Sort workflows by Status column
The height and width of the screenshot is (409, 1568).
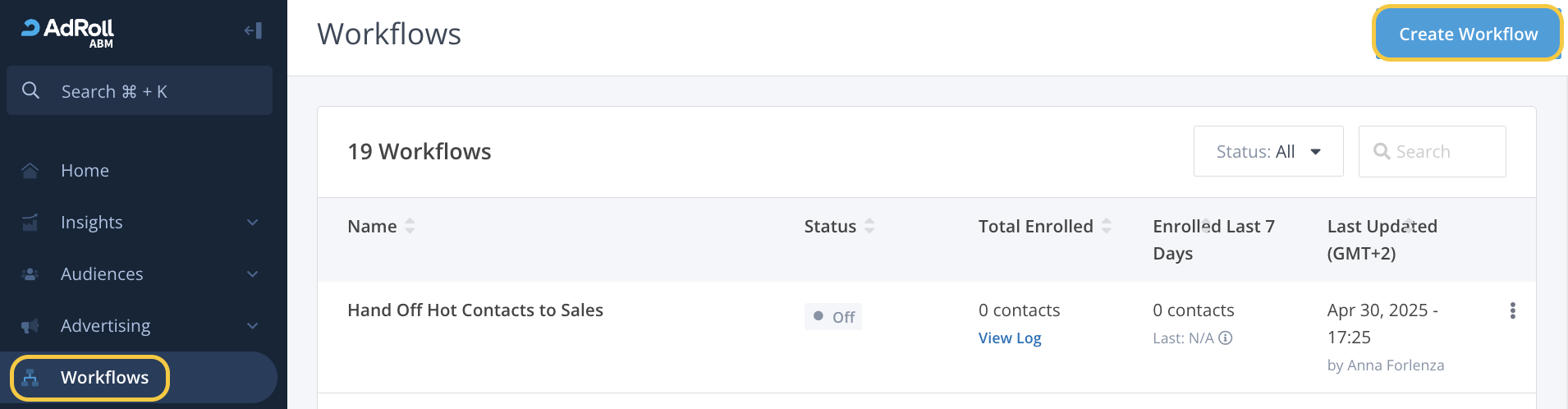click(869, 227)
